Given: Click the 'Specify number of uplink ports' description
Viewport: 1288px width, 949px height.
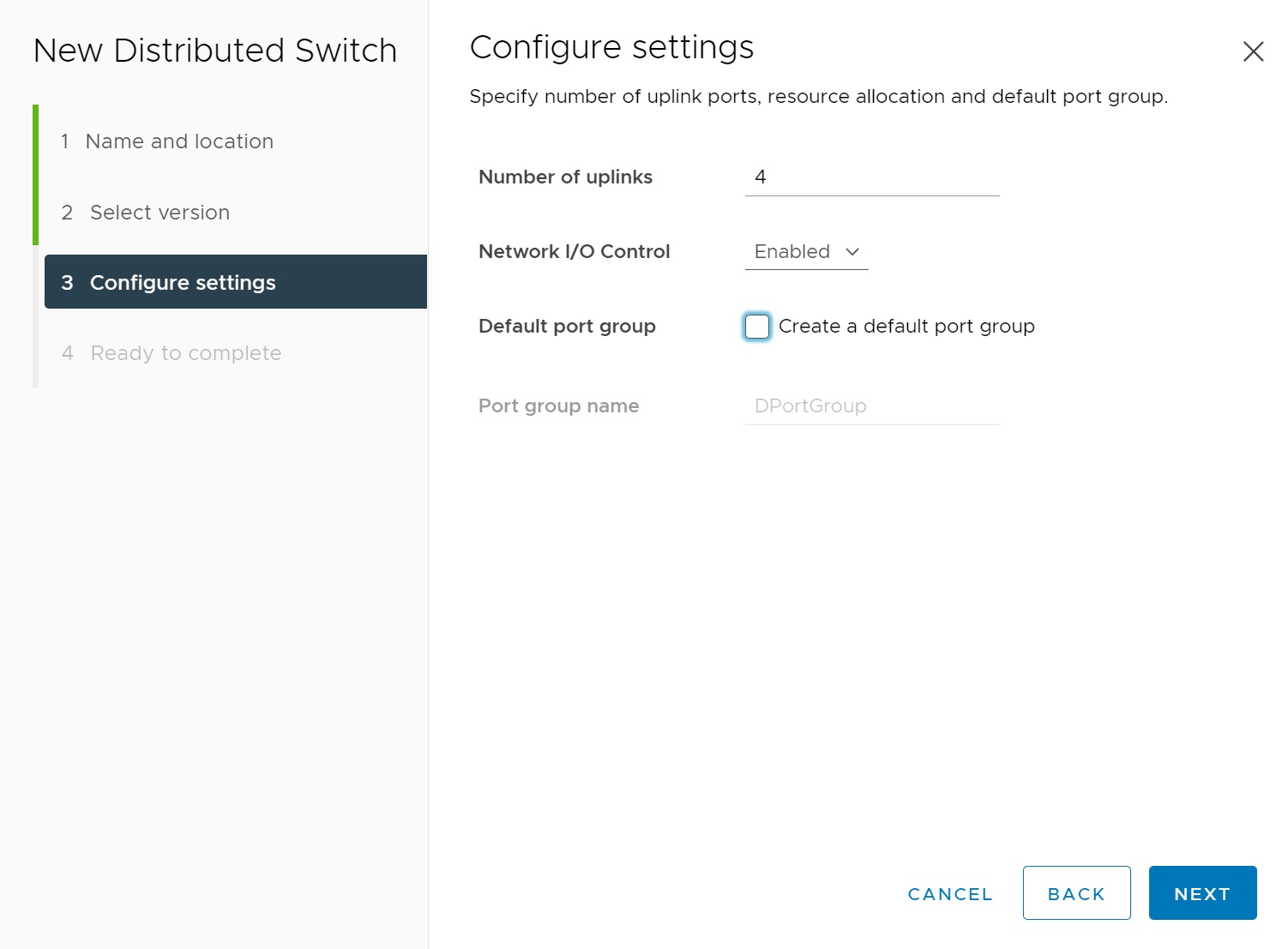Looking at the screenshot, I should [818, 97].
